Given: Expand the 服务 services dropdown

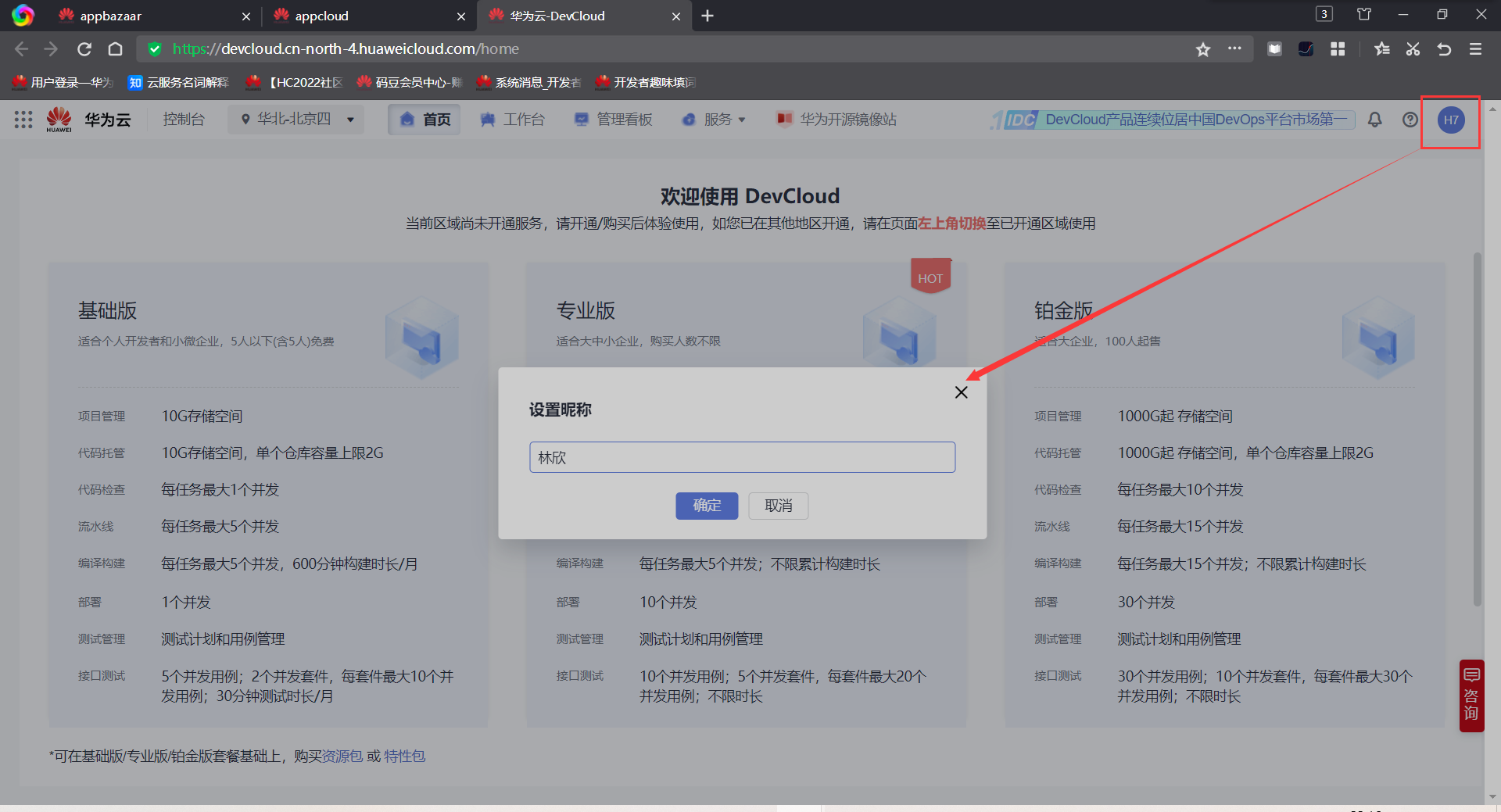Looking at the screenshot, I should (714, 120).
